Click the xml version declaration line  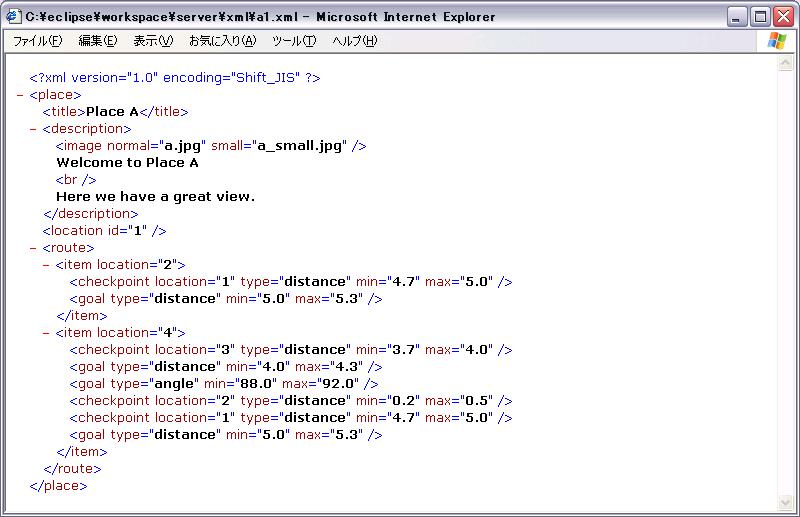point(175,78)
